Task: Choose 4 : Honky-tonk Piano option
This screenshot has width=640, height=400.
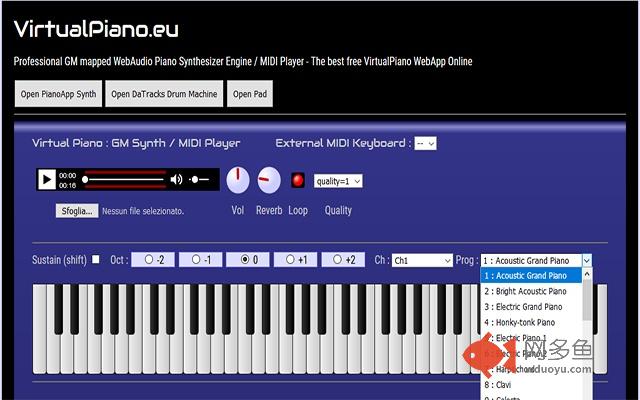Action: [x=531, y=322]
